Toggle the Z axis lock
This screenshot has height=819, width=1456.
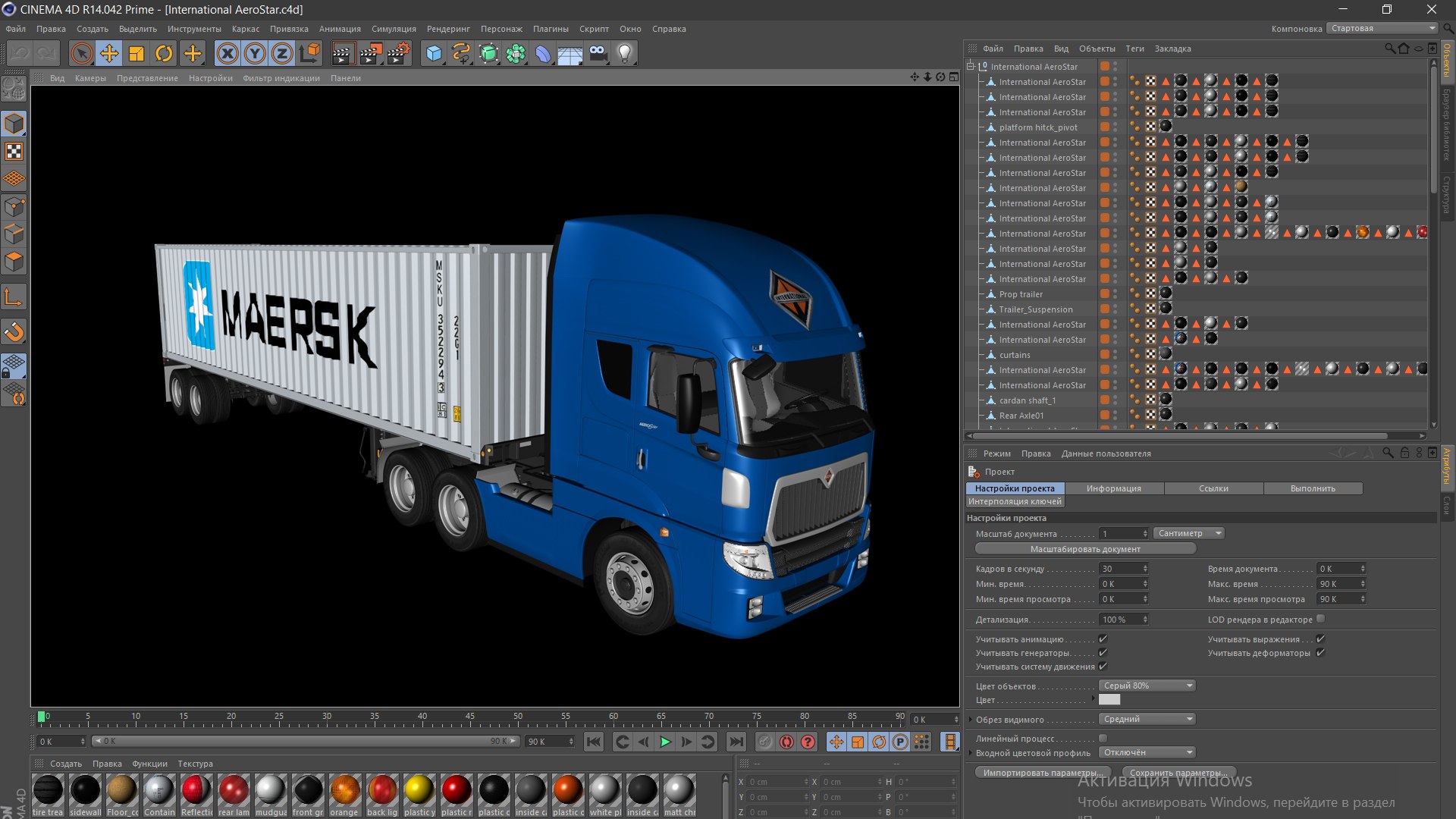[x=282, y=54]
